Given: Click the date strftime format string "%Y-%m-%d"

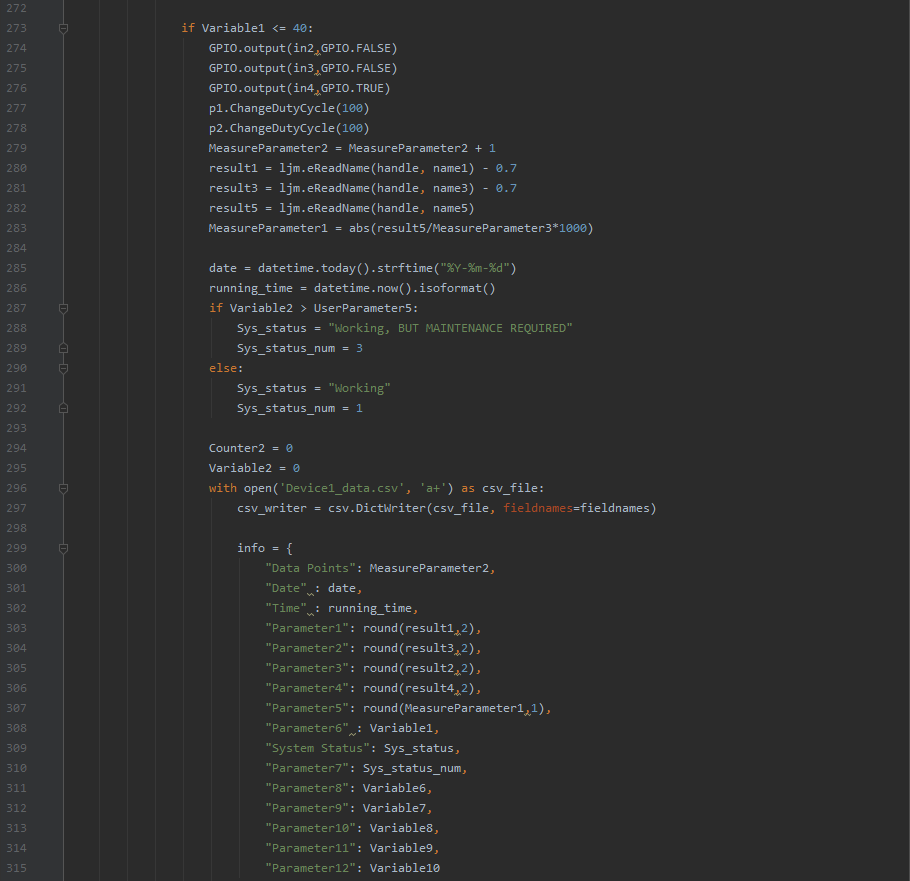Looking at the screenshot, I should click(x=475, y=268).
